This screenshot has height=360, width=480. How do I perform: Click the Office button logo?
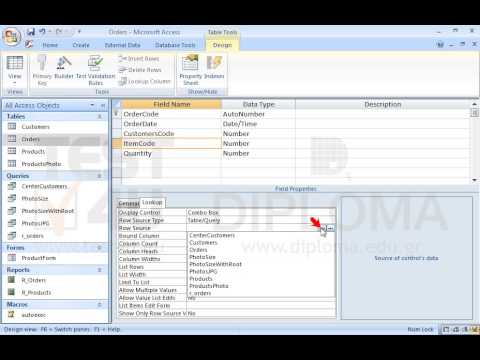12,37
